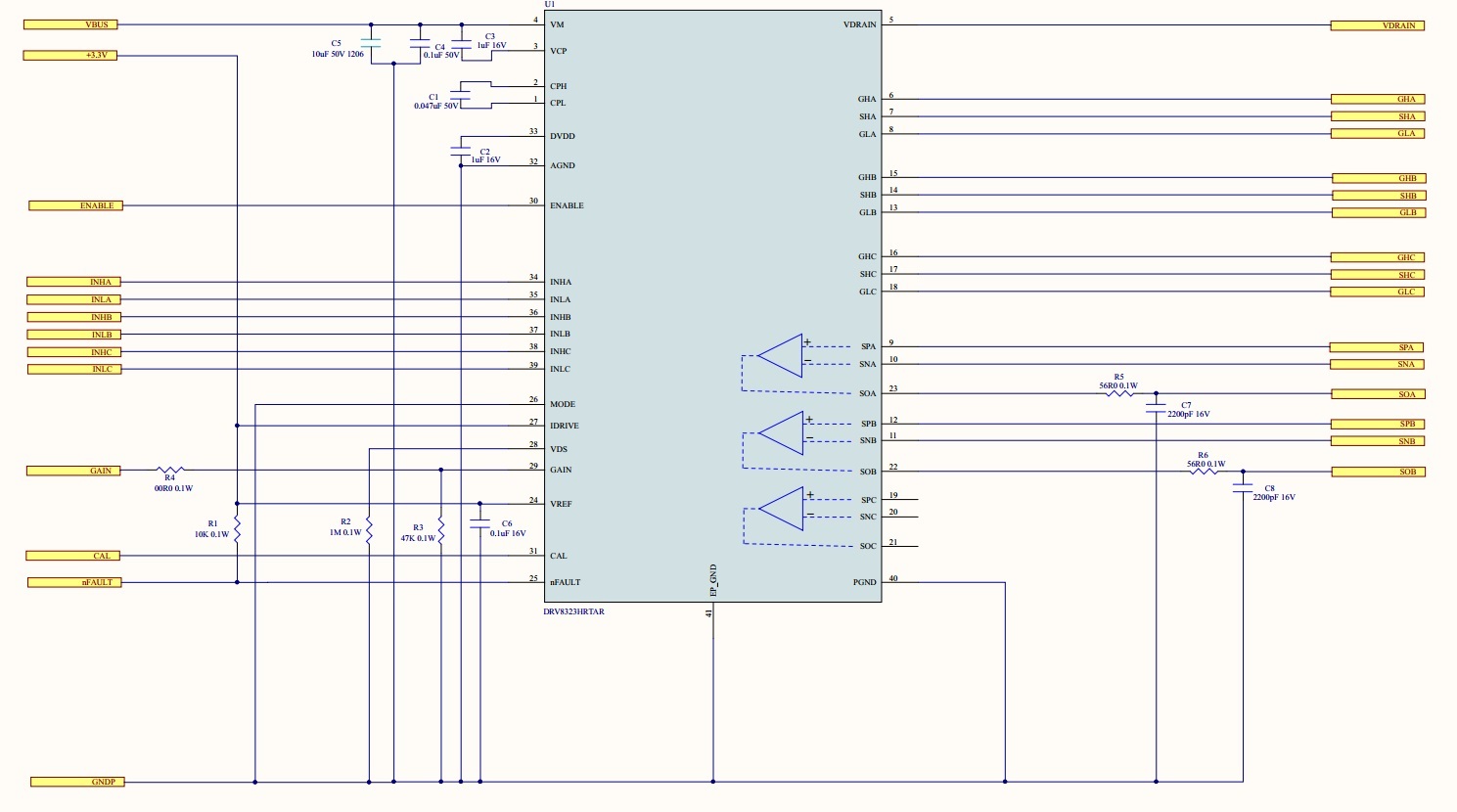Click the DRV8323HRTAR part name text
Screen dimensions: 1457x812
tap(574, 611)
